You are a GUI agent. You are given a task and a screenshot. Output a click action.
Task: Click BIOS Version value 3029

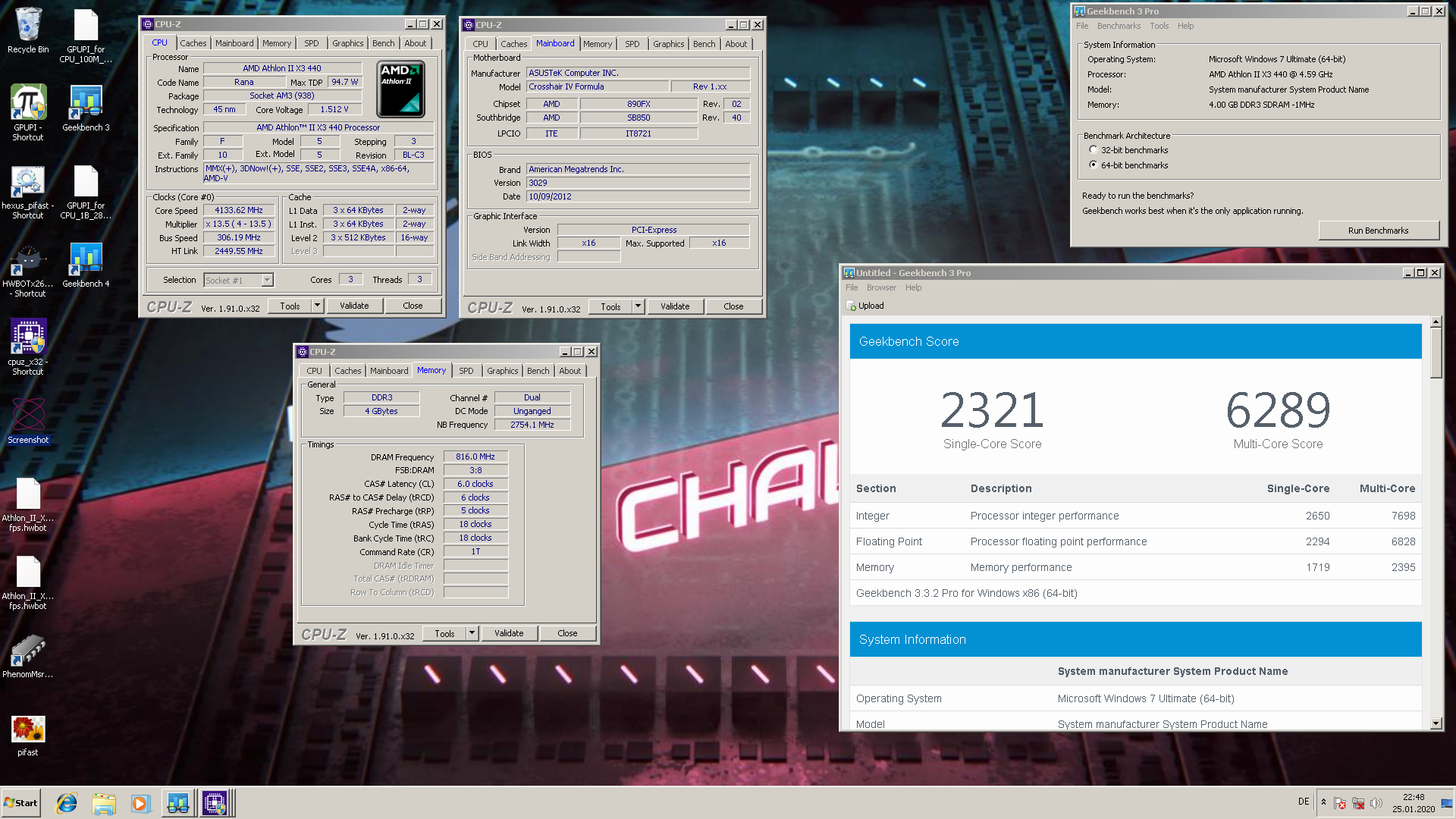click(x=638, y=183)
